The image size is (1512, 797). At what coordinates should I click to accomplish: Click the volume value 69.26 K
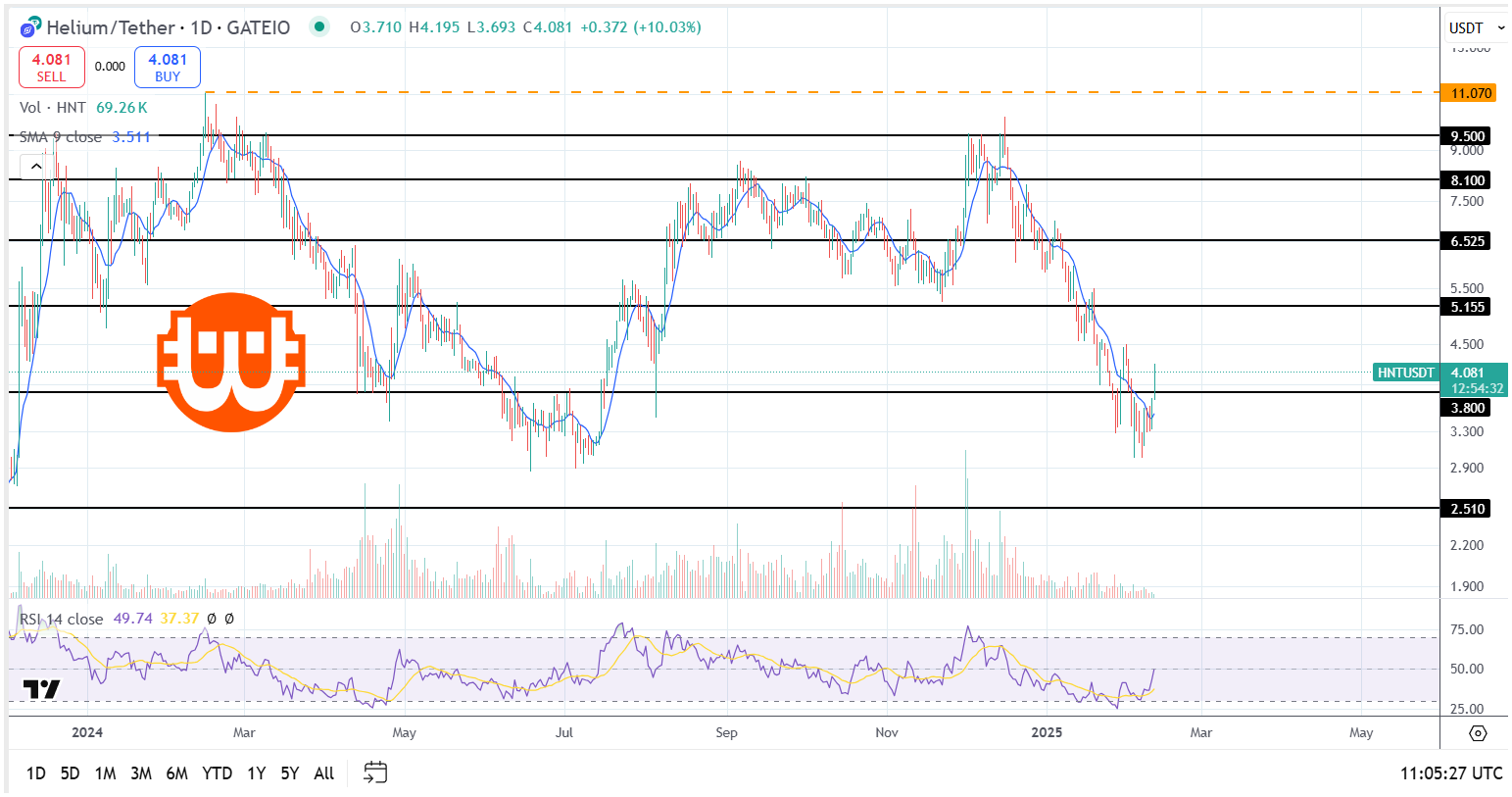(x=122, y=108)
